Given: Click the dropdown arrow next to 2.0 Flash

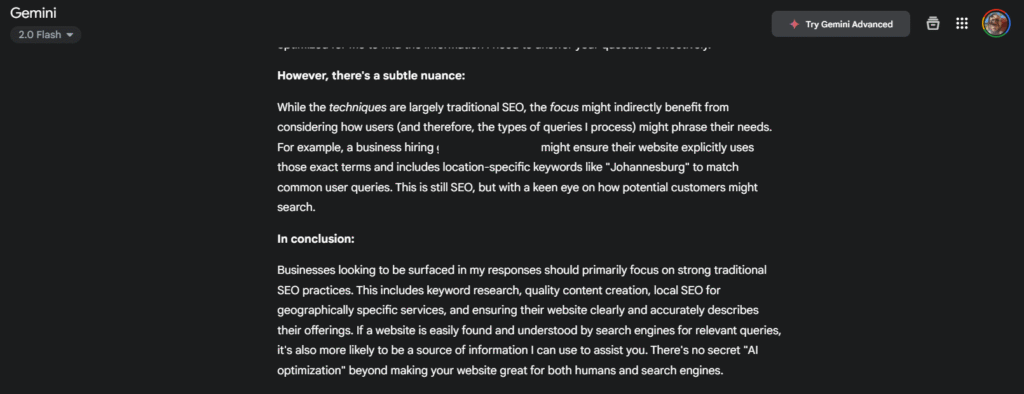Looking at the screenshot, I should (70, 35).
